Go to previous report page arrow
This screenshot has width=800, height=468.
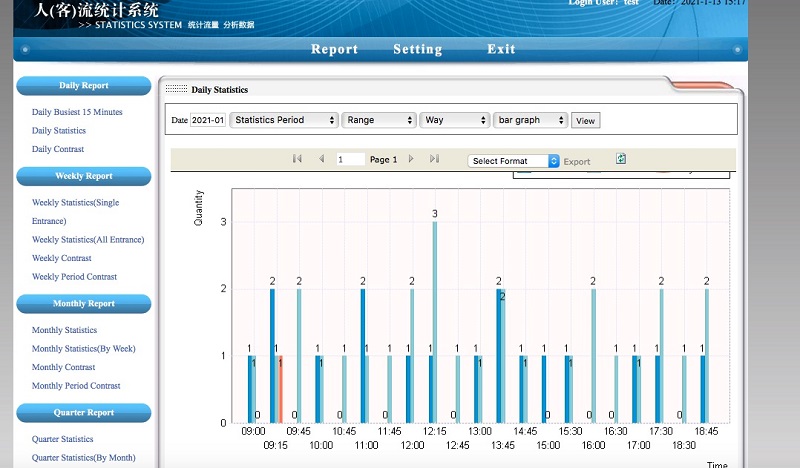pos(321,159)
